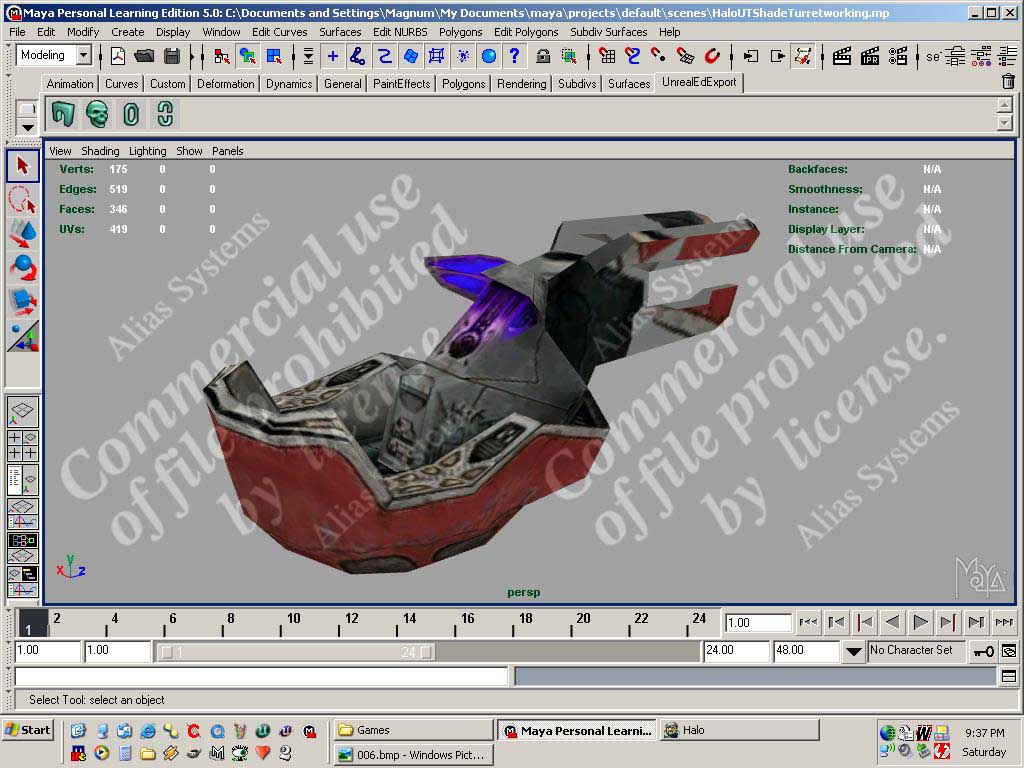
Task: Toggle the joints selection mask icon
Action: coord(357,56)
